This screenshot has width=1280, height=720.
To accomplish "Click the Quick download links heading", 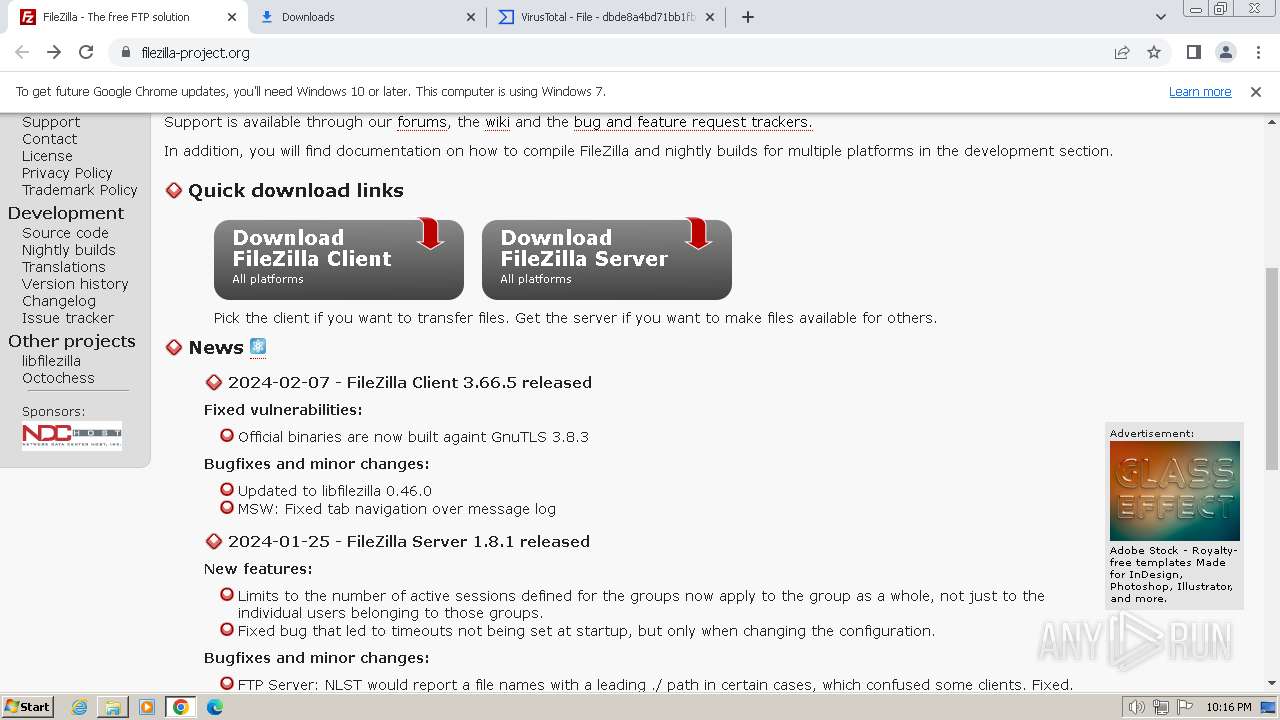I will click(x=296, y=190).
